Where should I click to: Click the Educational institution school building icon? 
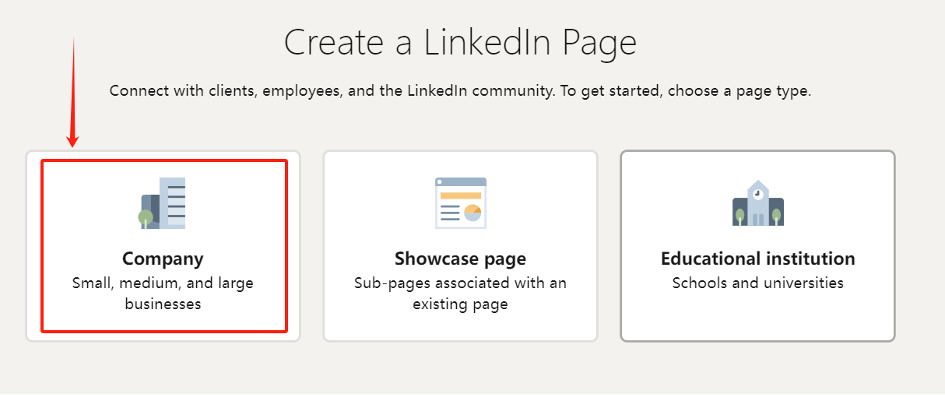(x=758, y=203)
